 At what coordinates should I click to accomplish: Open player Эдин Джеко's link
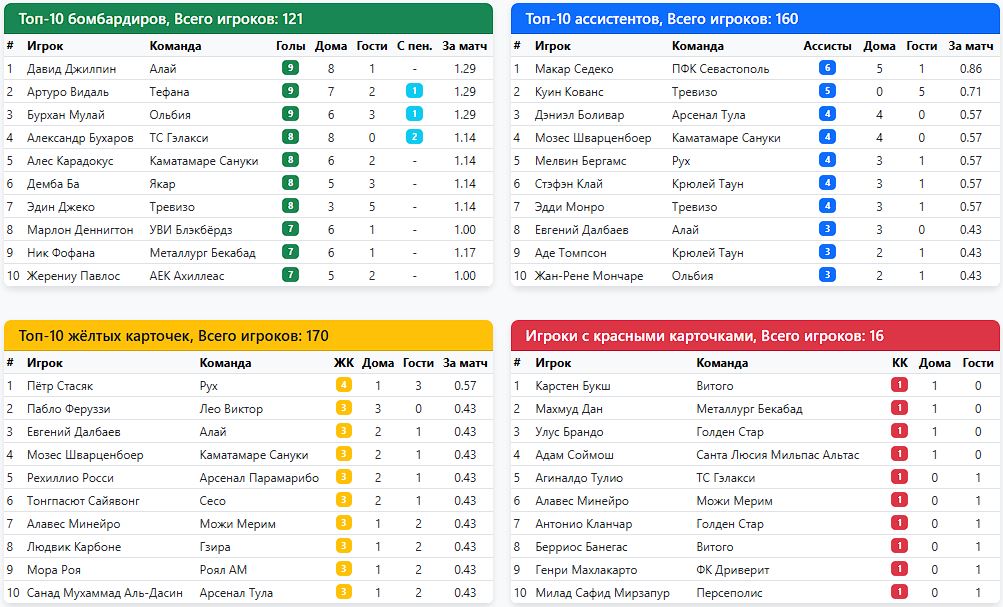coord(61,207)
